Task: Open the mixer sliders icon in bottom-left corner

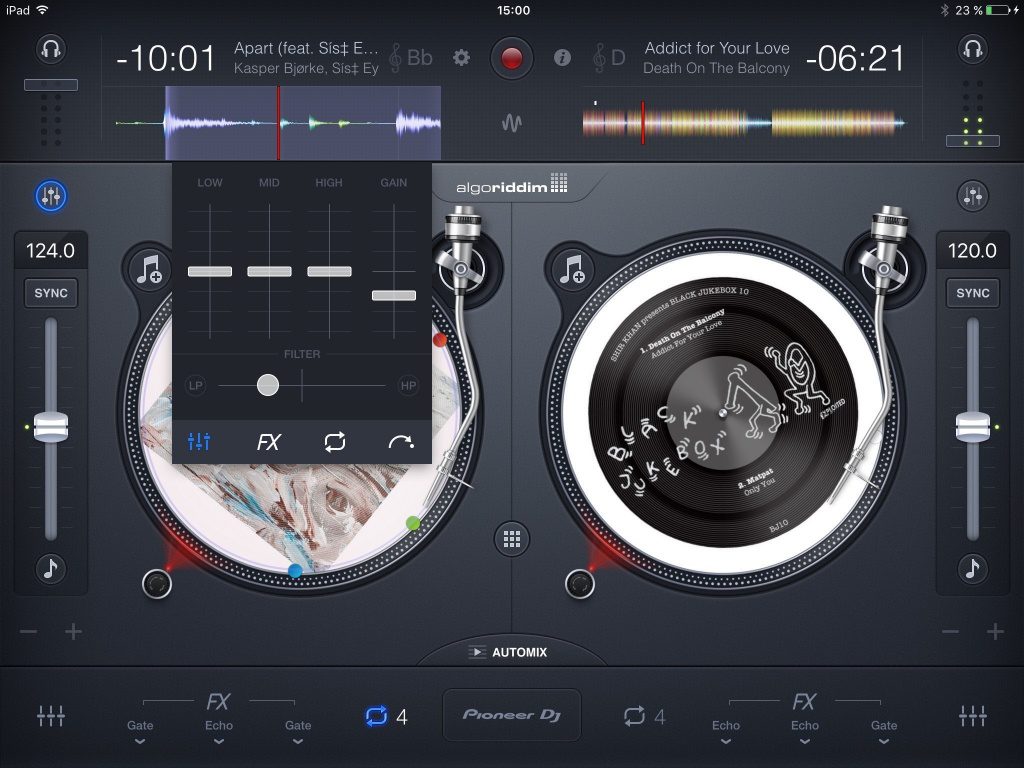Action: coord(50,716)
